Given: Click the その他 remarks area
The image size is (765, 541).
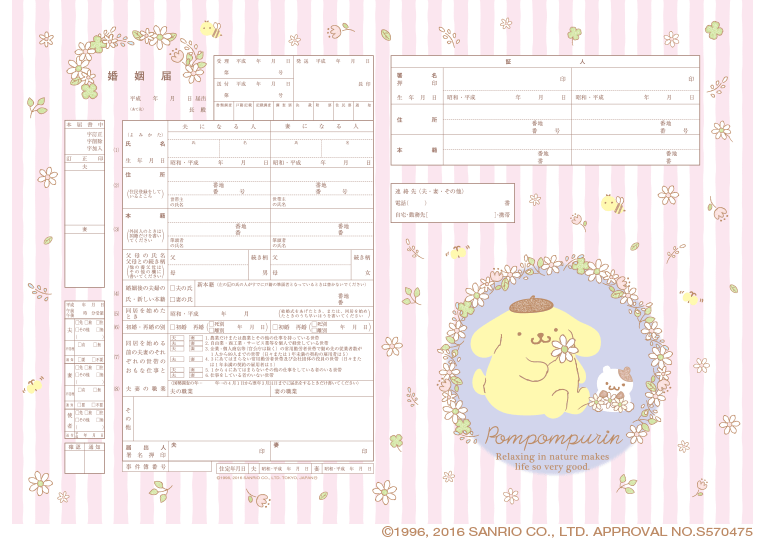Looking at the screenshot, I should pyautogui.click(x=253, y=419).
